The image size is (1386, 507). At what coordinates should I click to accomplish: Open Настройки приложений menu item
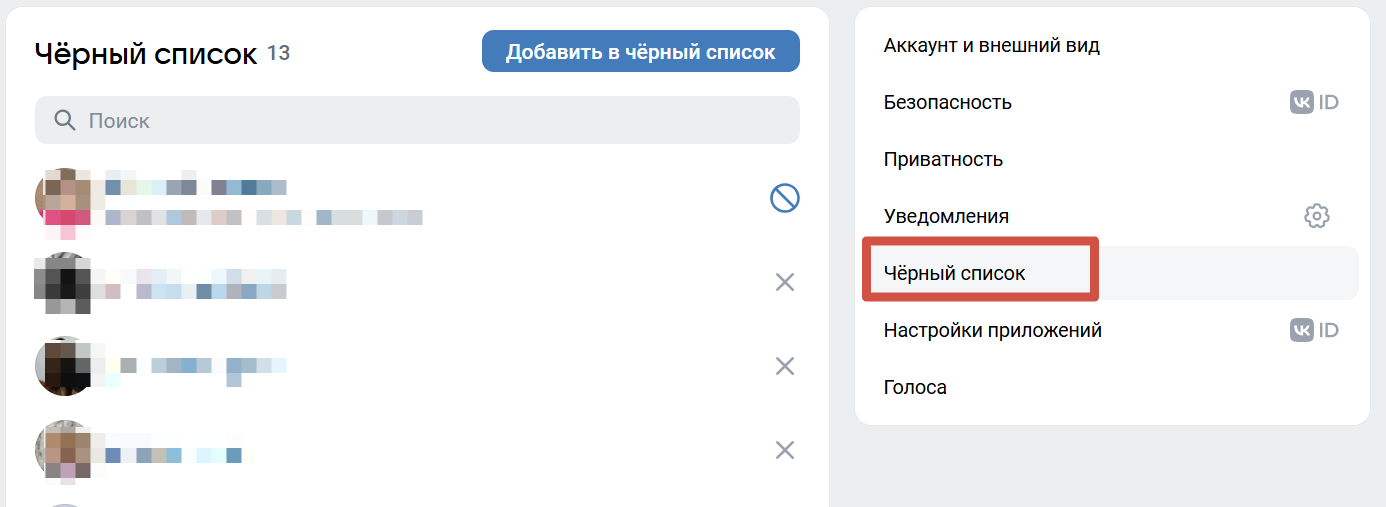[x=993, y=330]
